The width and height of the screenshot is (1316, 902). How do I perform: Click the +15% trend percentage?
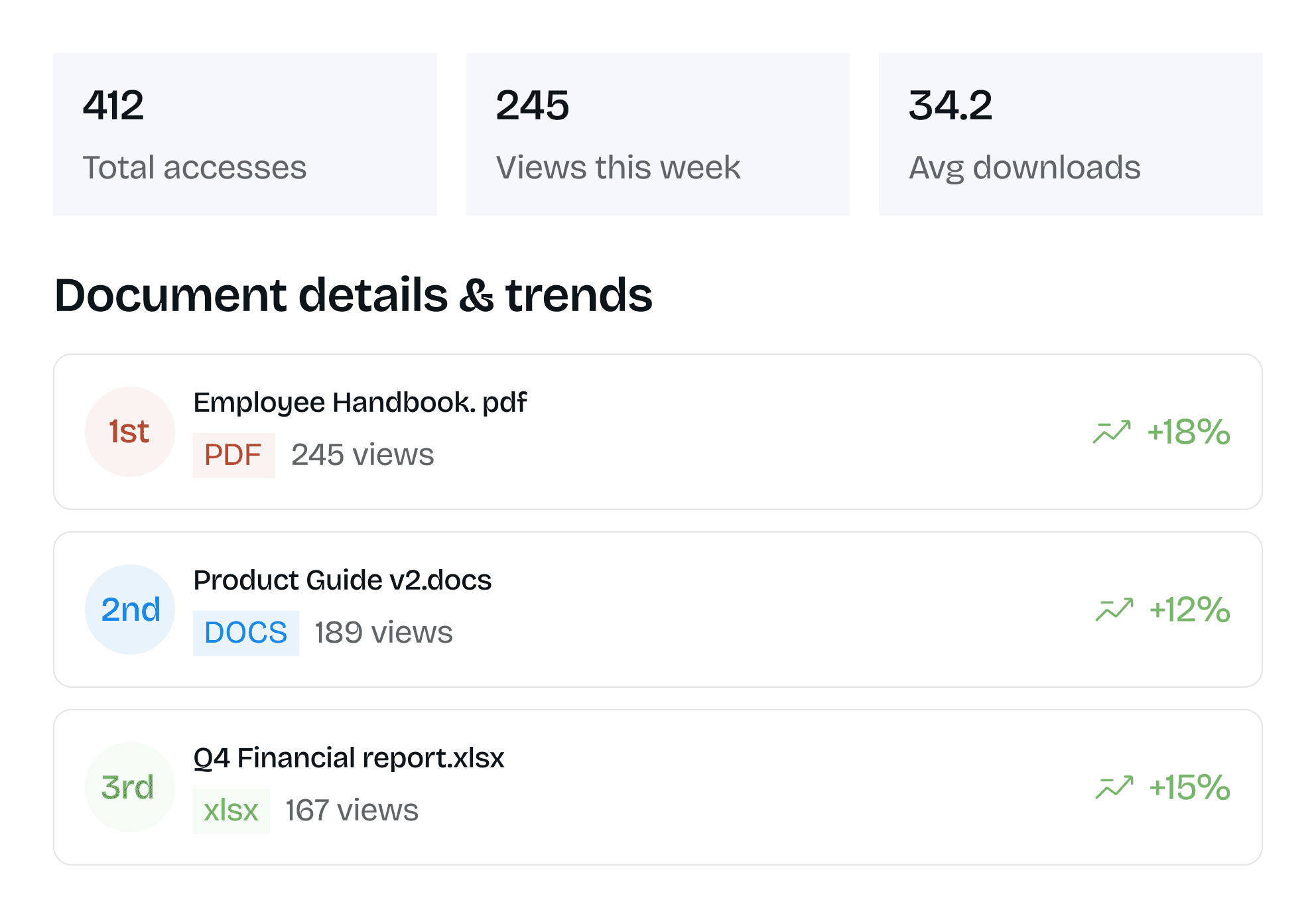pyautogui.click(x=1190, y=787)
